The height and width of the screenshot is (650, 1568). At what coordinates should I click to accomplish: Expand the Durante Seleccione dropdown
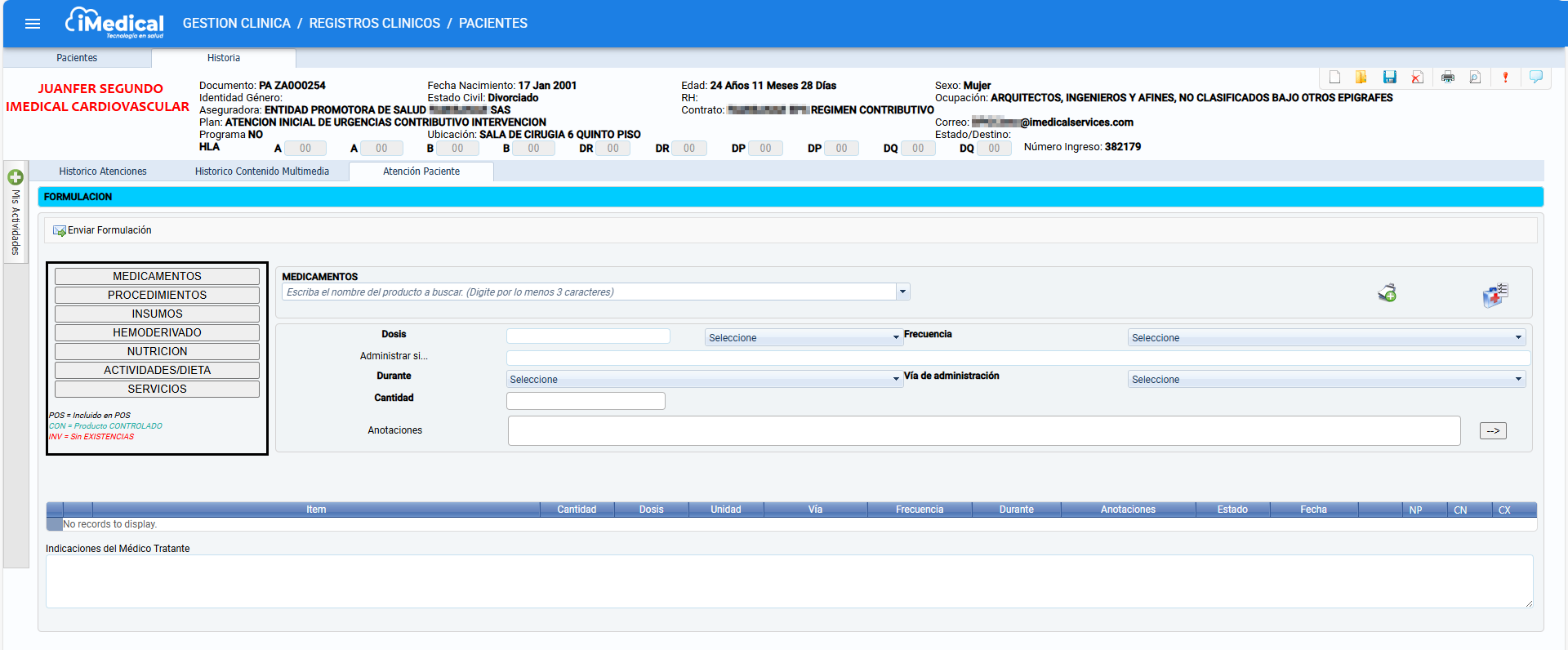pos(704,379)
